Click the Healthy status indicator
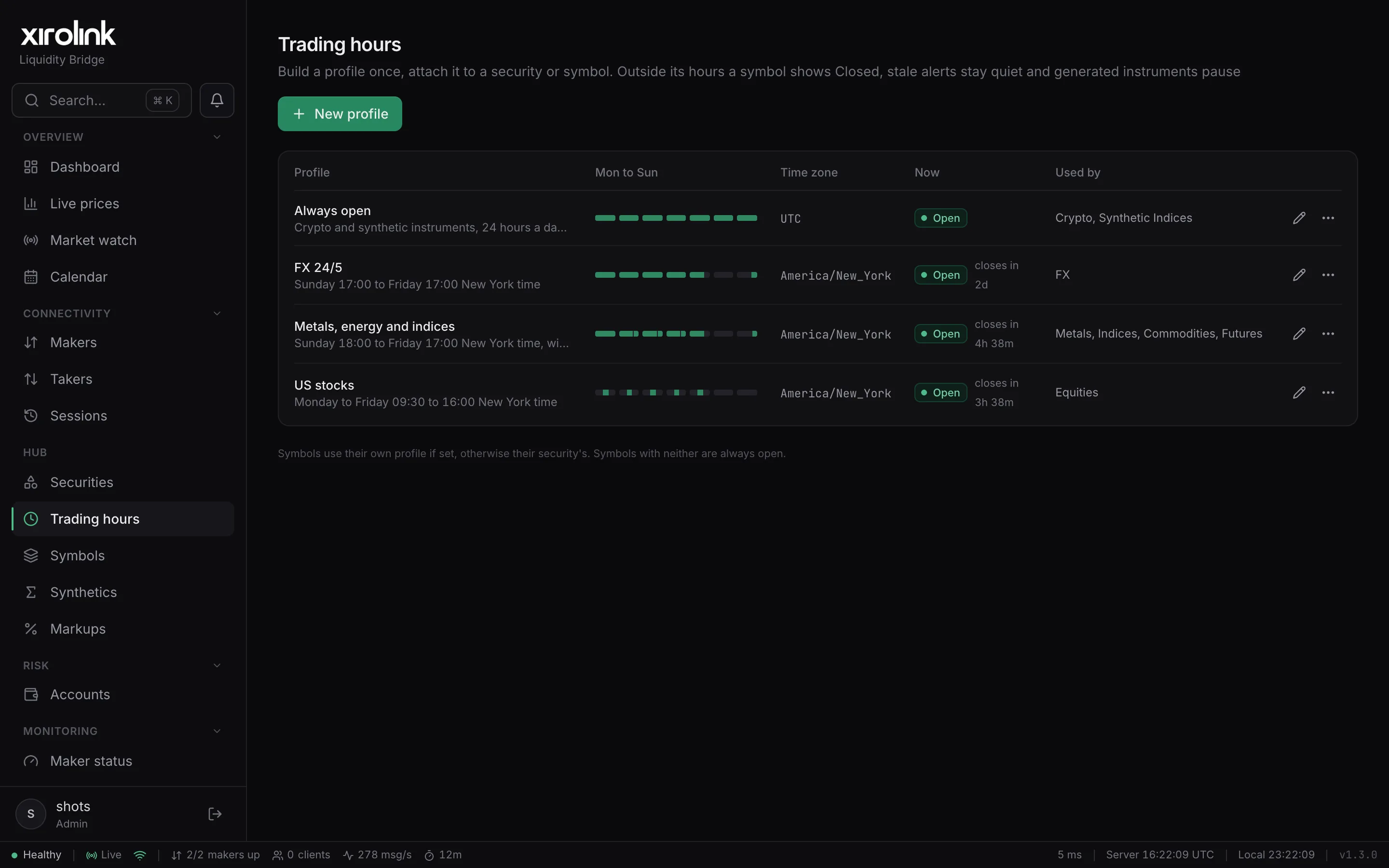Screen dimensions: 1389x868 click(36, 855)
